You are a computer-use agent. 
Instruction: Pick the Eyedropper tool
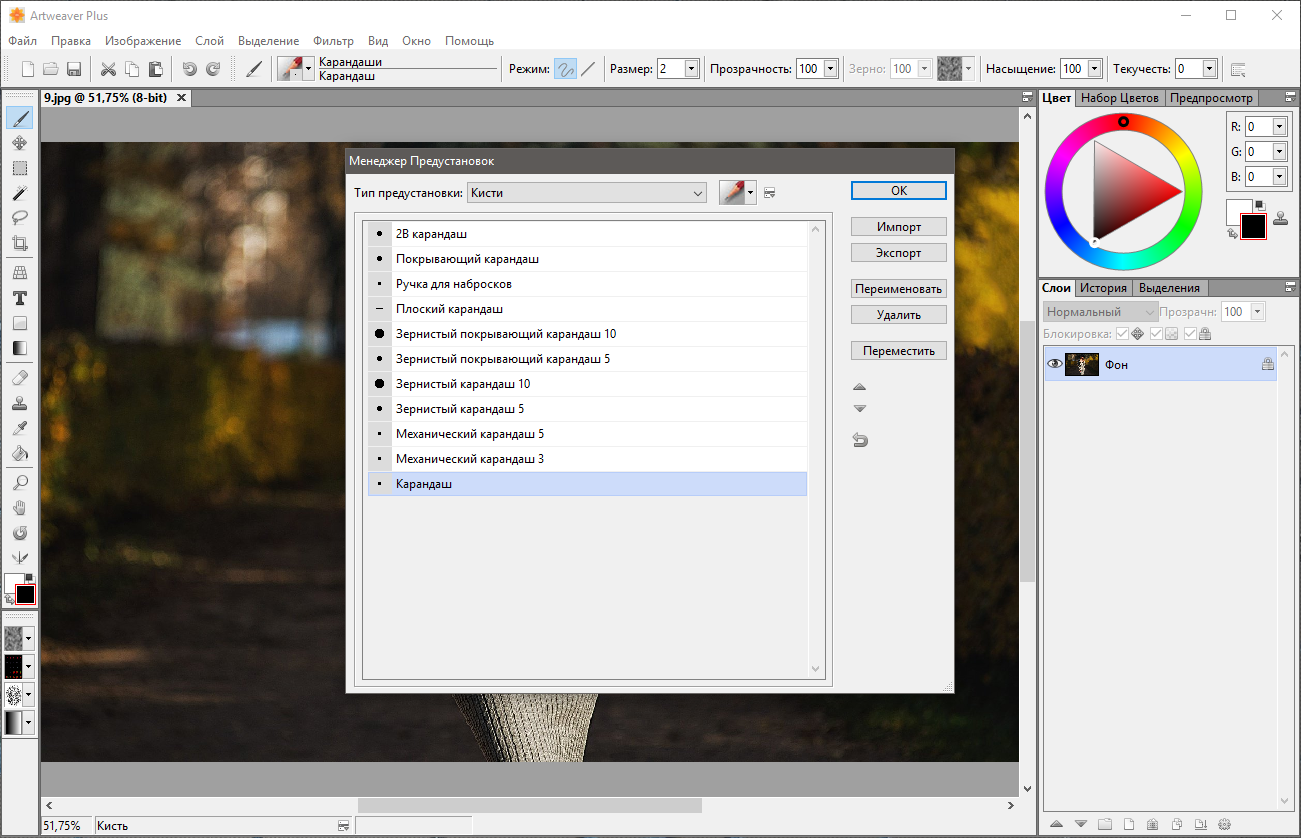pos(19,428)
